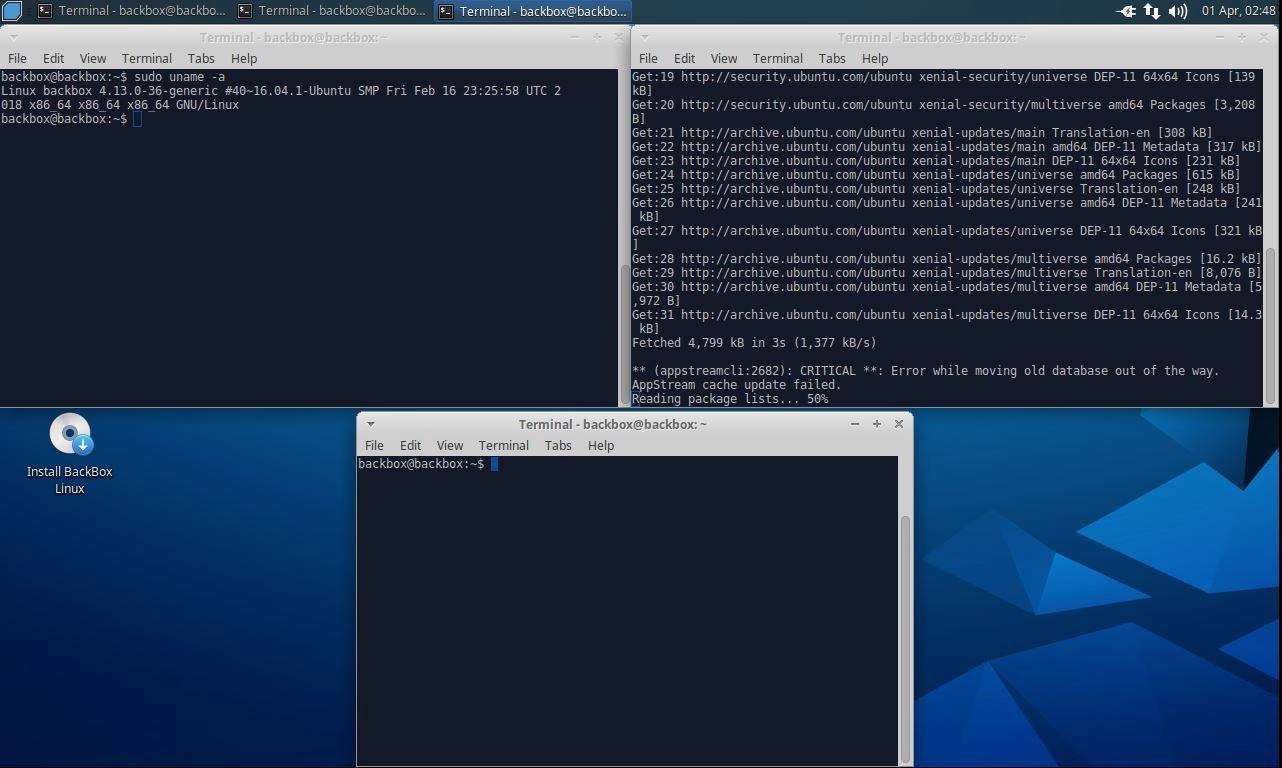Click the Get:24 xenial-updates universe Packages line
1282x768 pixels.
tap(936, 175)
